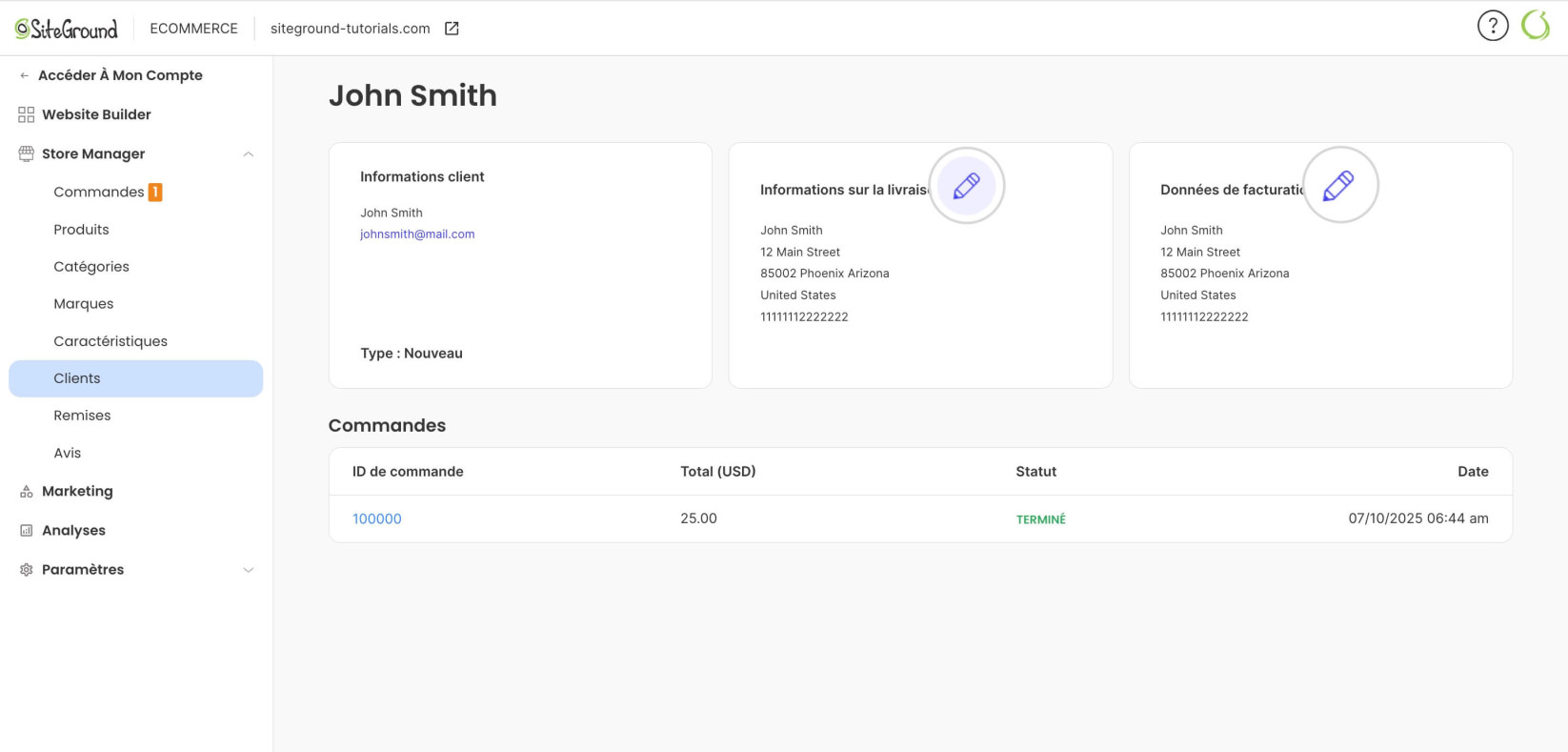Click the ID de commande column header
The width and height of the screenshot is (1568, 752).
click(408, 472)
